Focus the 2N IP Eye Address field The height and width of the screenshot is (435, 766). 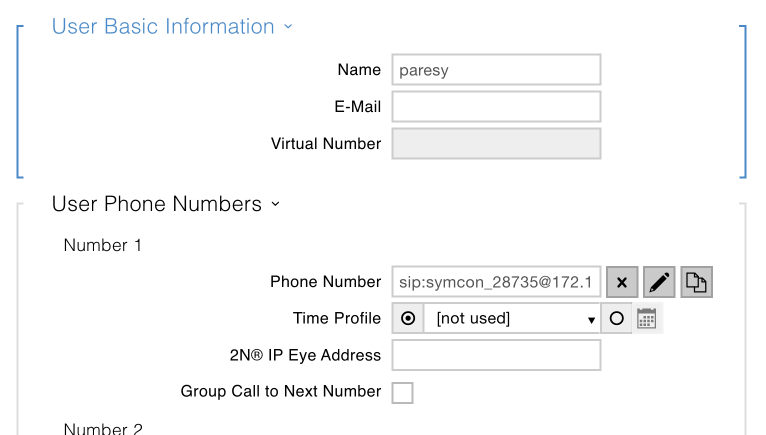(496, 355)
